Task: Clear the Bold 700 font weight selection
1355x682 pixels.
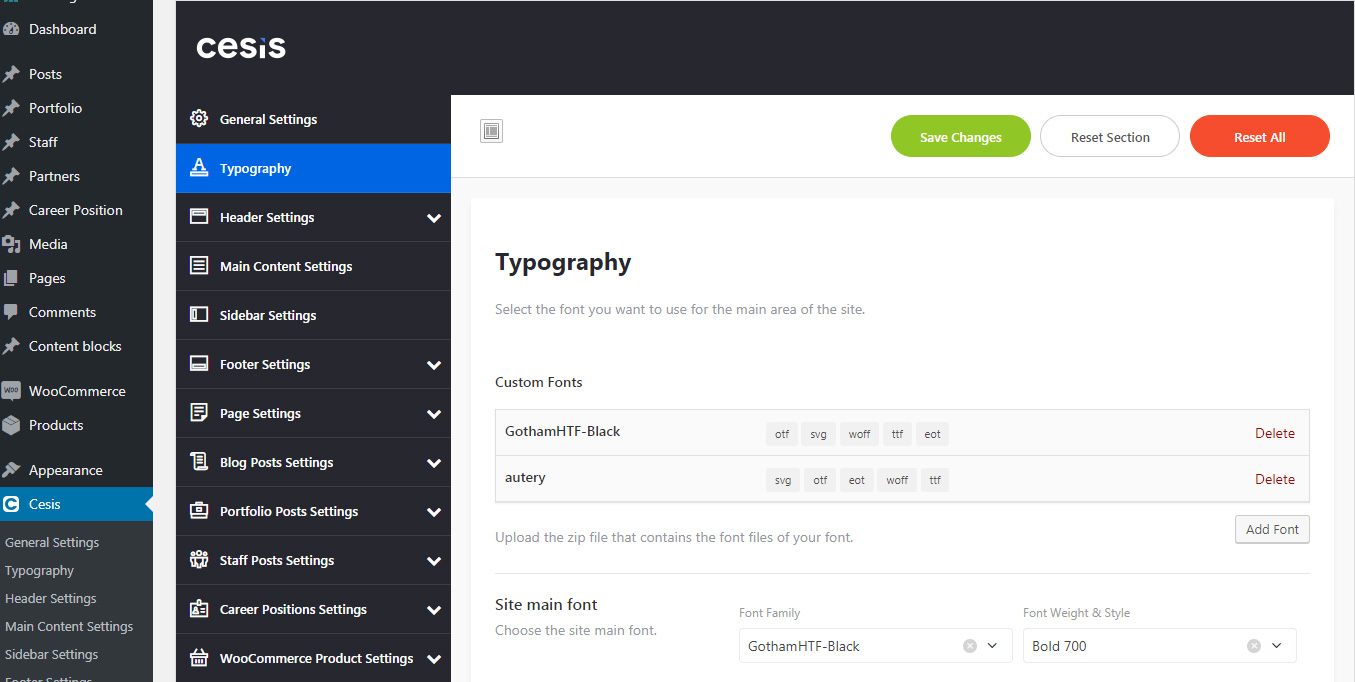Action: [x=1253, y=646]
